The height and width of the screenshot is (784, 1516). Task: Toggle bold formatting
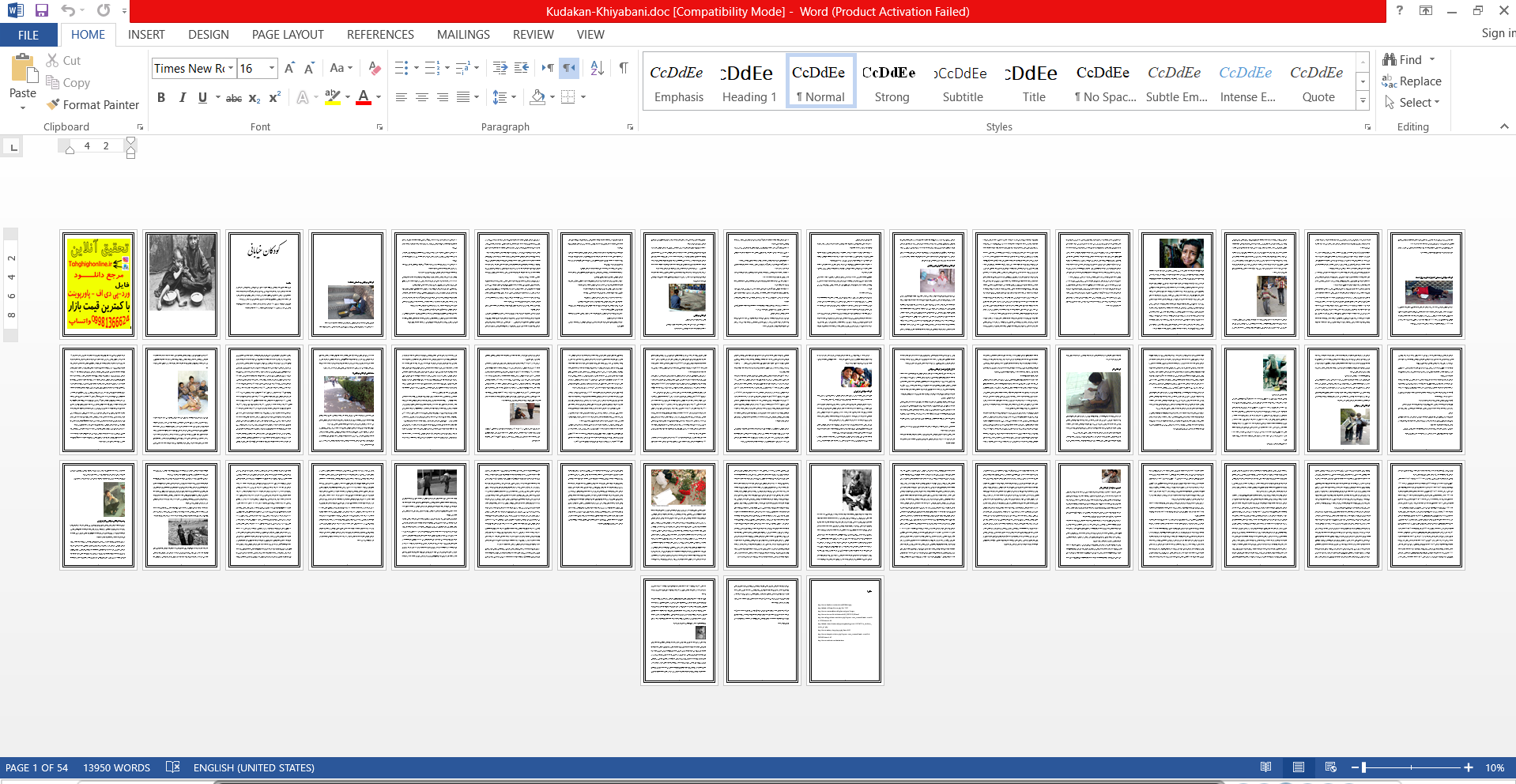[x=161, y=97]
